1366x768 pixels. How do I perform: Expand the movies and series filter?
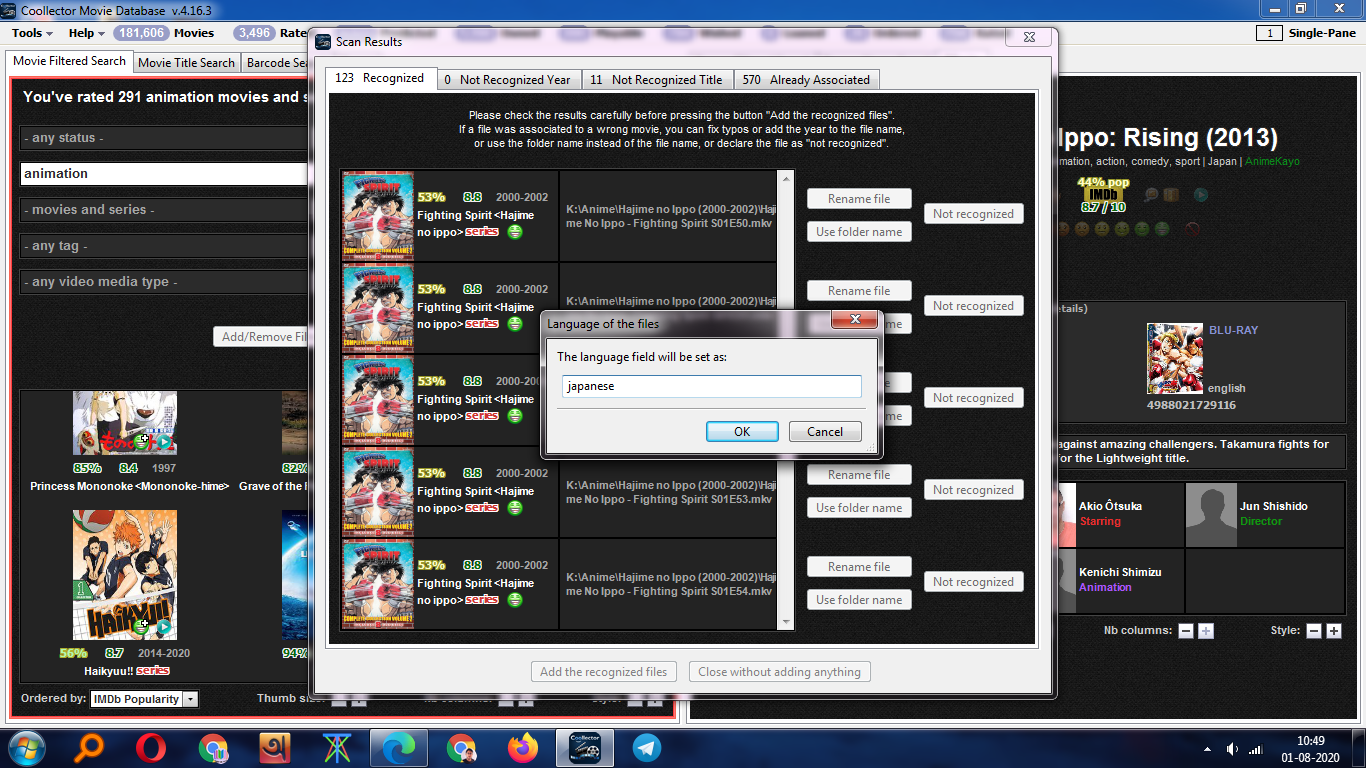pos(165,210)
